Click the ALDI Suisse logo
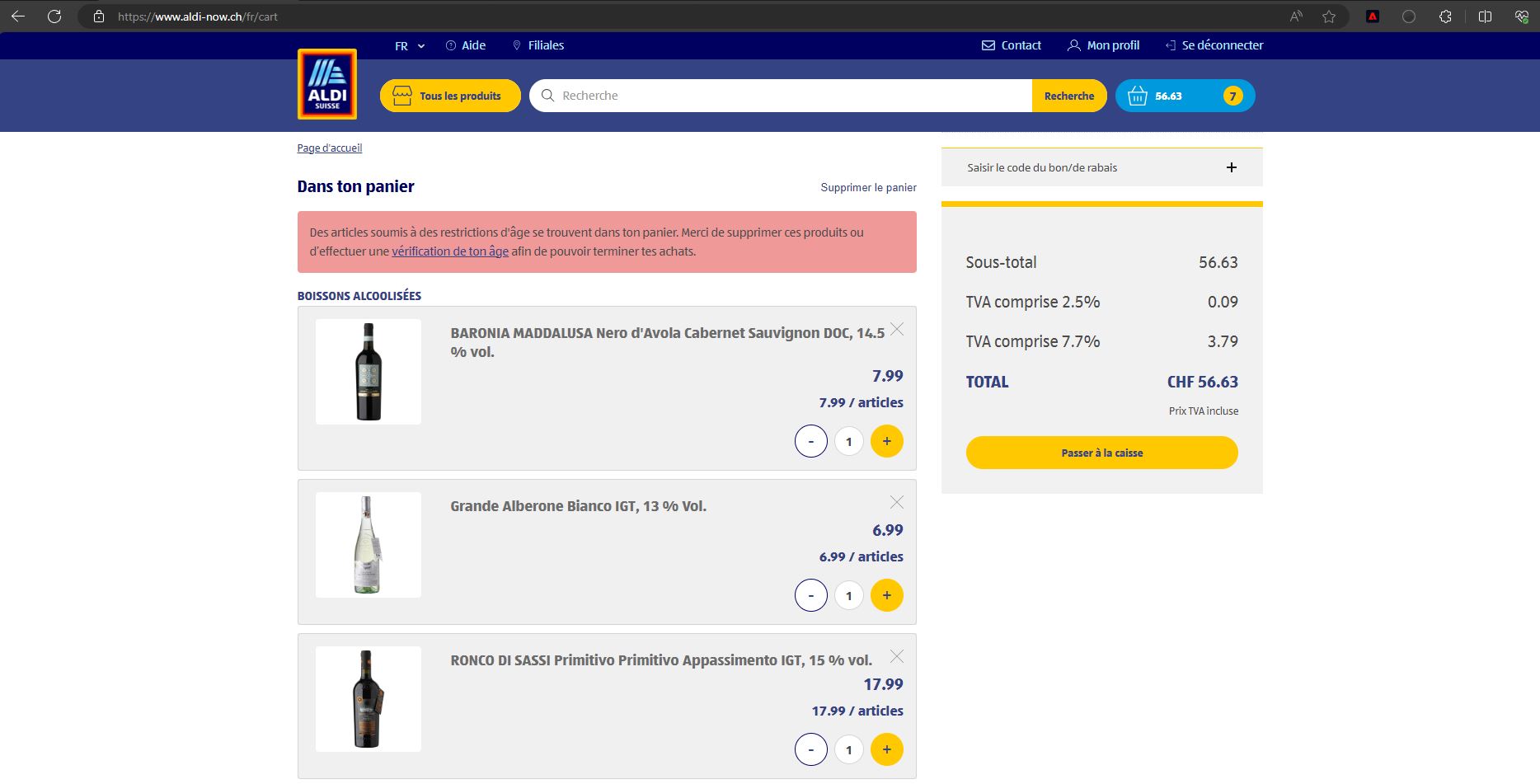This screenshot has height=784, width=1540. (x=327, y=84)
